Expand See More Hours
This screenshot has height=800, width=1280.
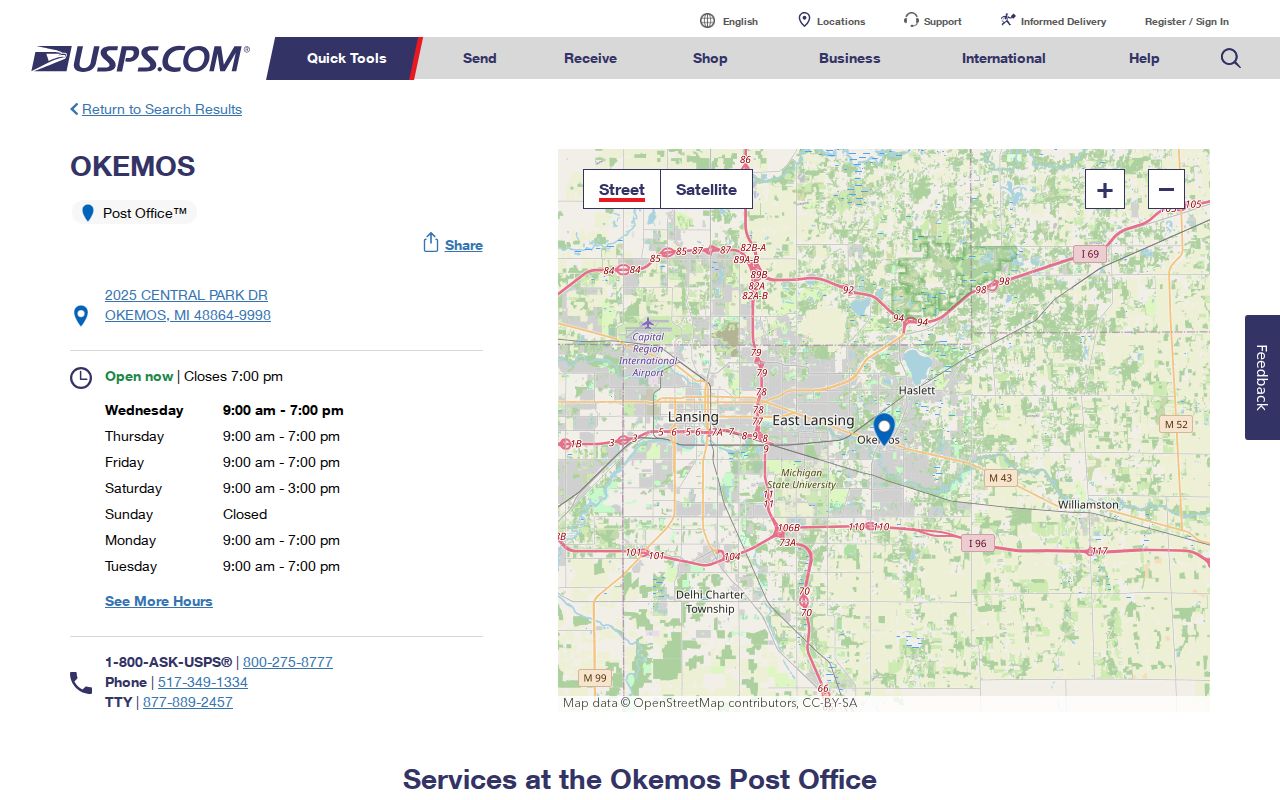159,601
